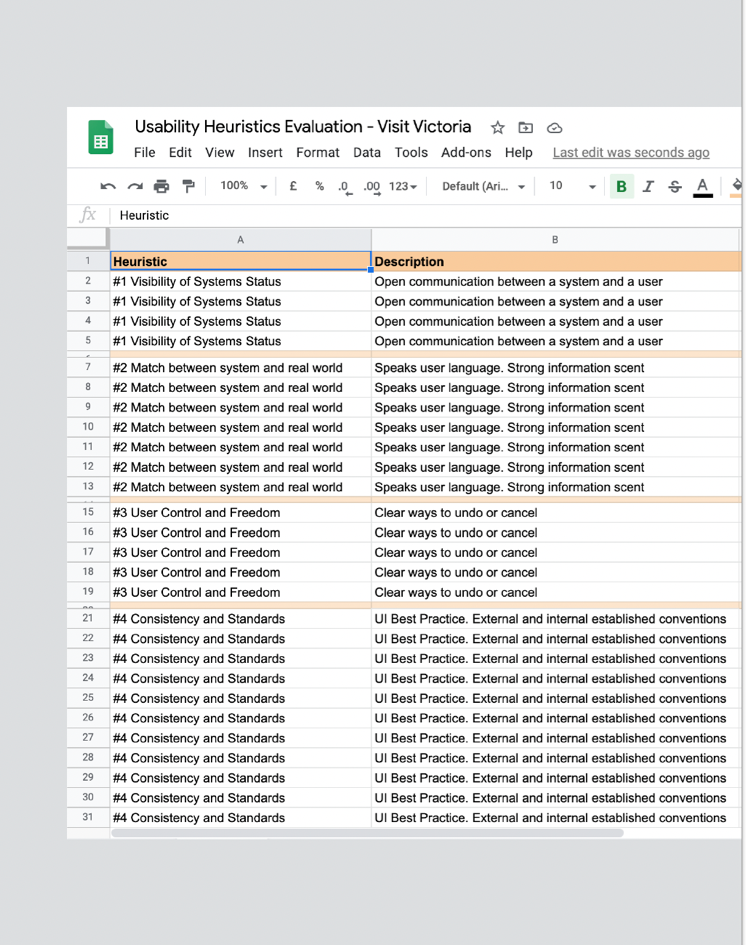Check cloud save status icon

pos(554,128)
